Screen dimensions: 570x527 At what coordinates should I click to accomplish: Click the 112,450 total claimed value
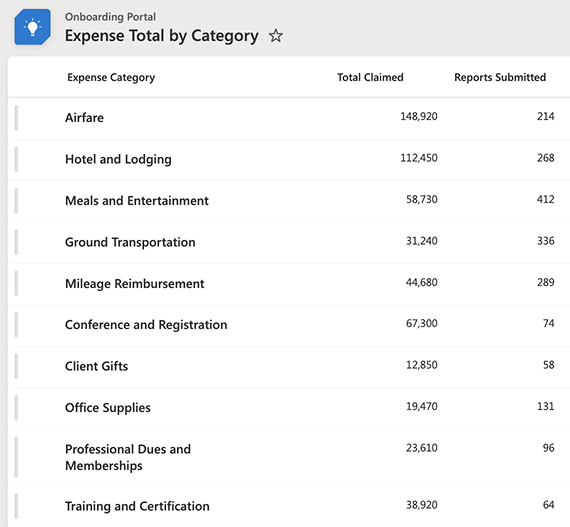419,158
